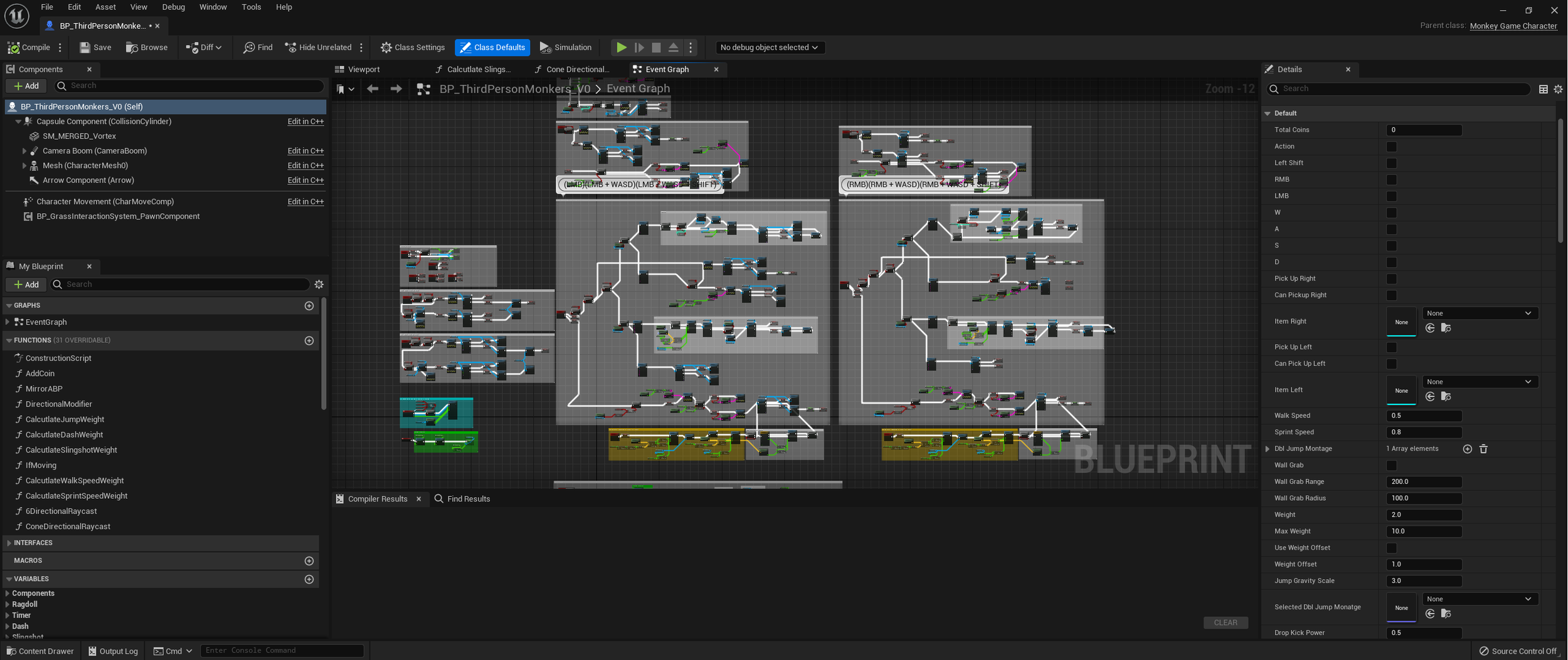Click the frame skip playback button
This screenshot has width=1568, height=660.
(x=639, y=48)
